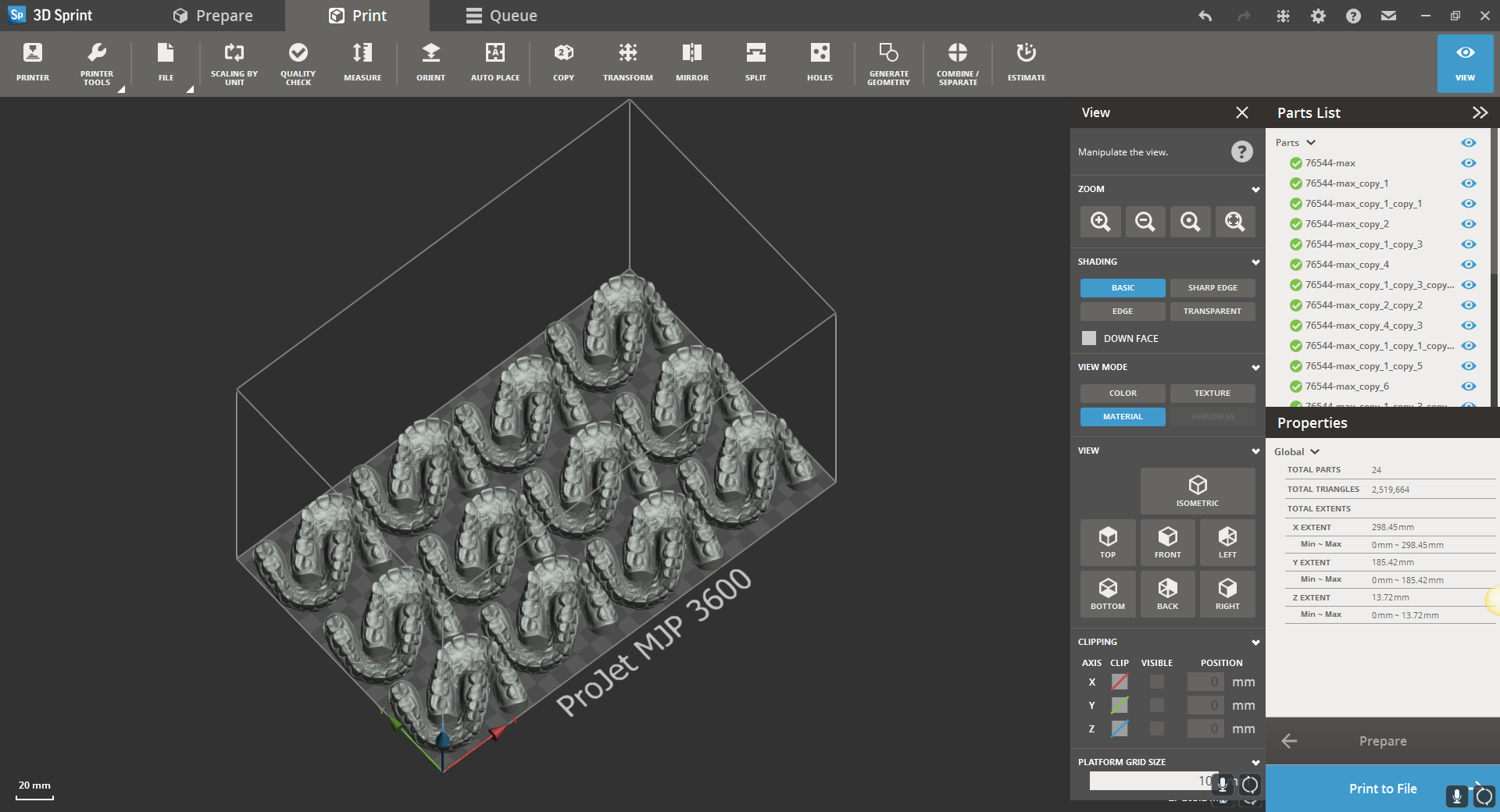This screenshot has height=812, width=1500.
Task: Click the Print to File button
Action: pos(1382,789)
